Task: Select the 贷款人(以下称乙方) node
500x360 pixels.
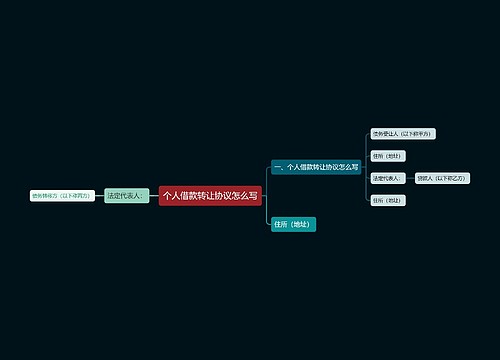Action: tap(442, 178)
